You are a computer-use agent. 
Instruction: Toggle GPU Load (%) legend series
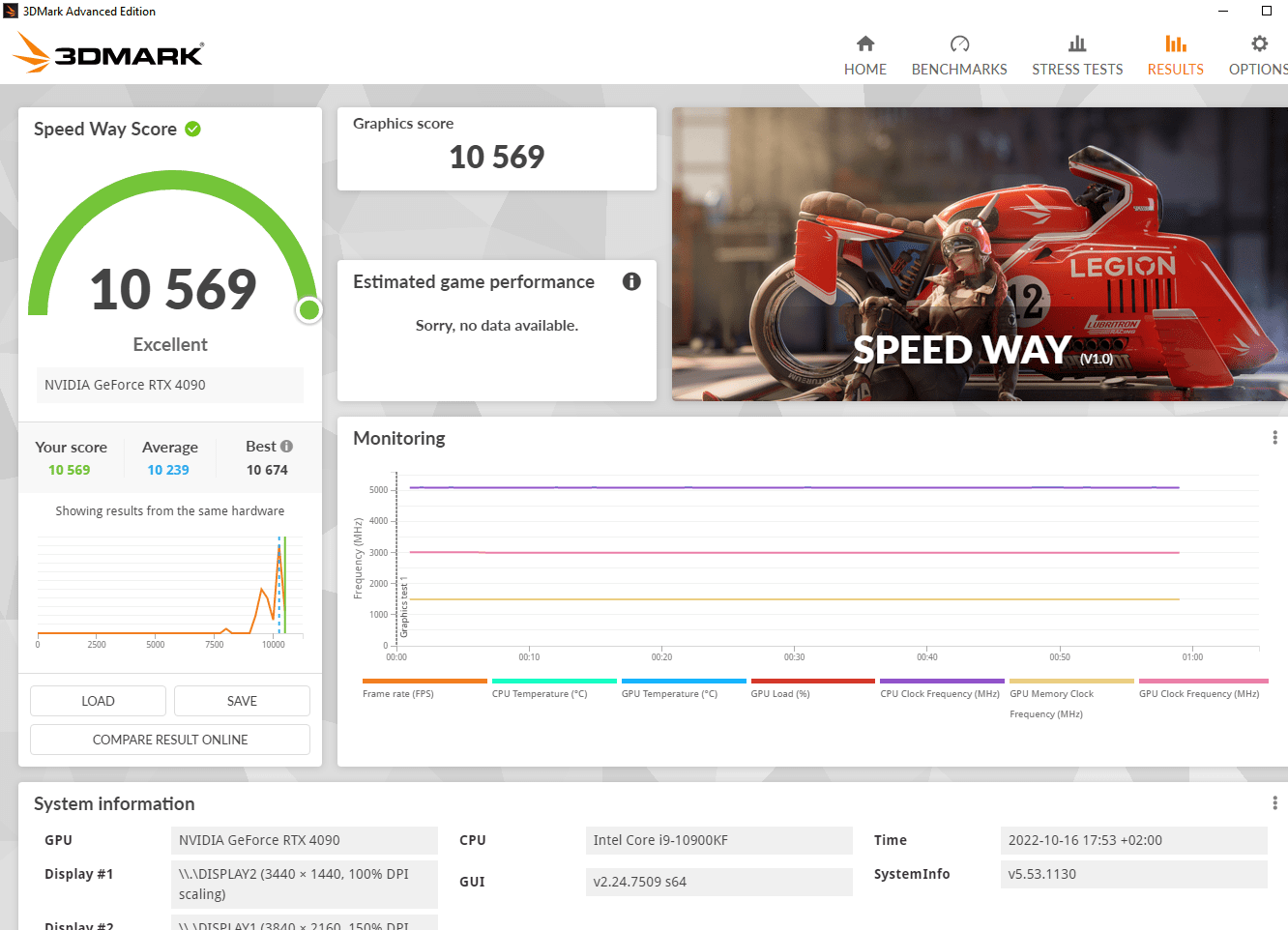pos(813,688)
